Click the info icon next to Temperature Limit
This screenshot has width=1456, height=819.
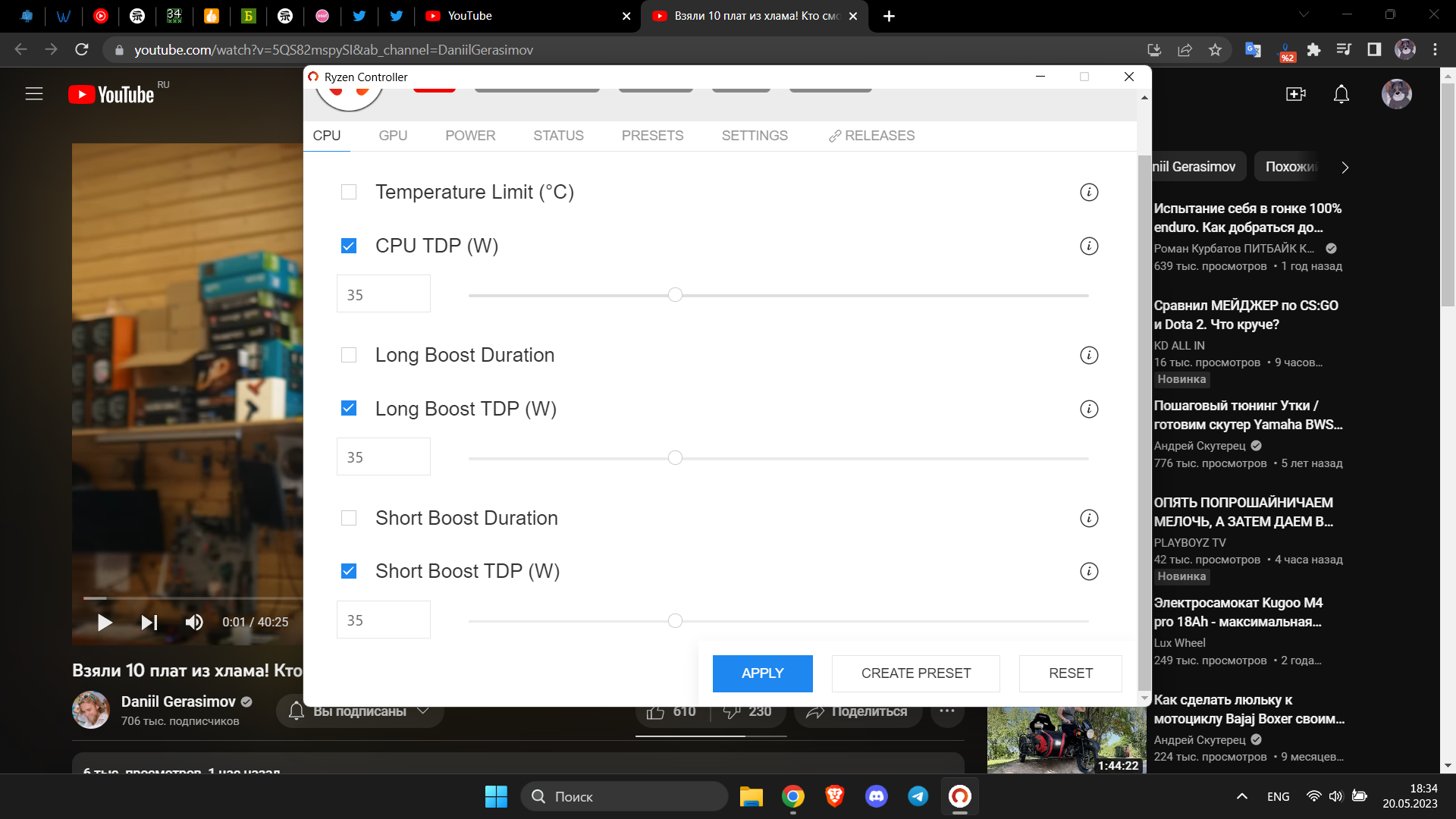tap(1089, 192)
